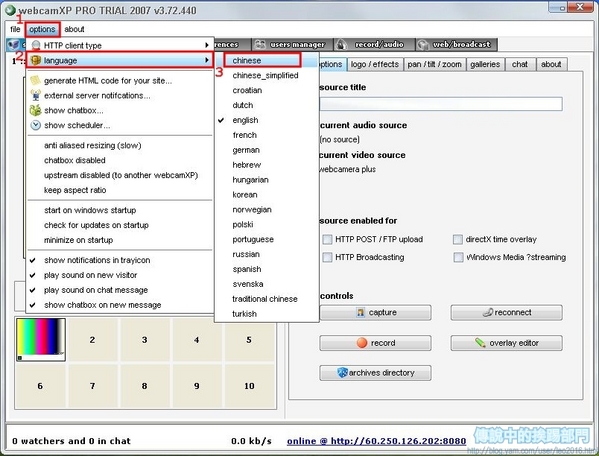The image size is (599, 456).
Task: Toggle anti aliased resizing (slow) option
Action: 120,145
